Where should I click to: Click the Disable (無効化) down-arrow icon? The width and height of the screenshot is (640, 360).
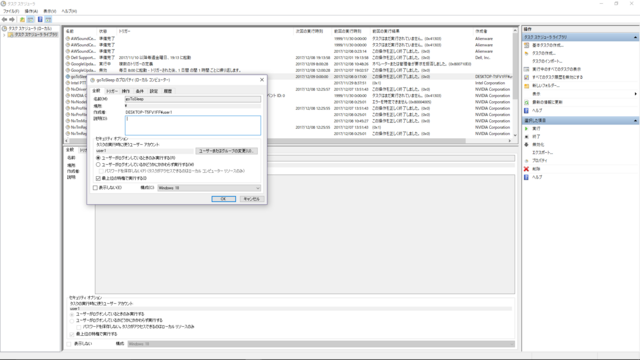point(527,144)
